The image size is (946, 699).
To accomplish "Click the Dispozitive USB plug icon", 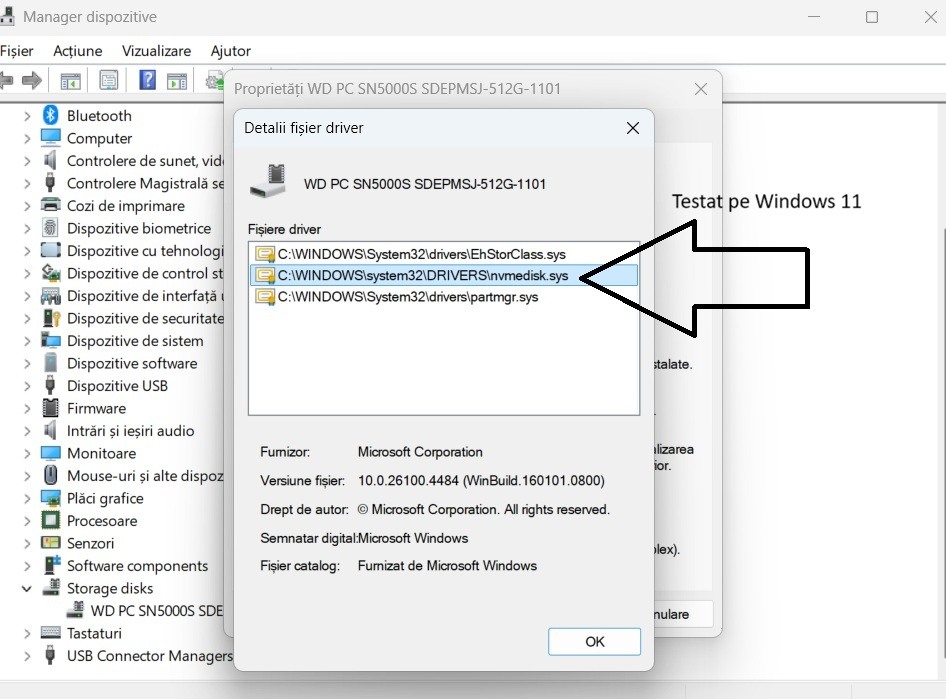I will [51, 385].
